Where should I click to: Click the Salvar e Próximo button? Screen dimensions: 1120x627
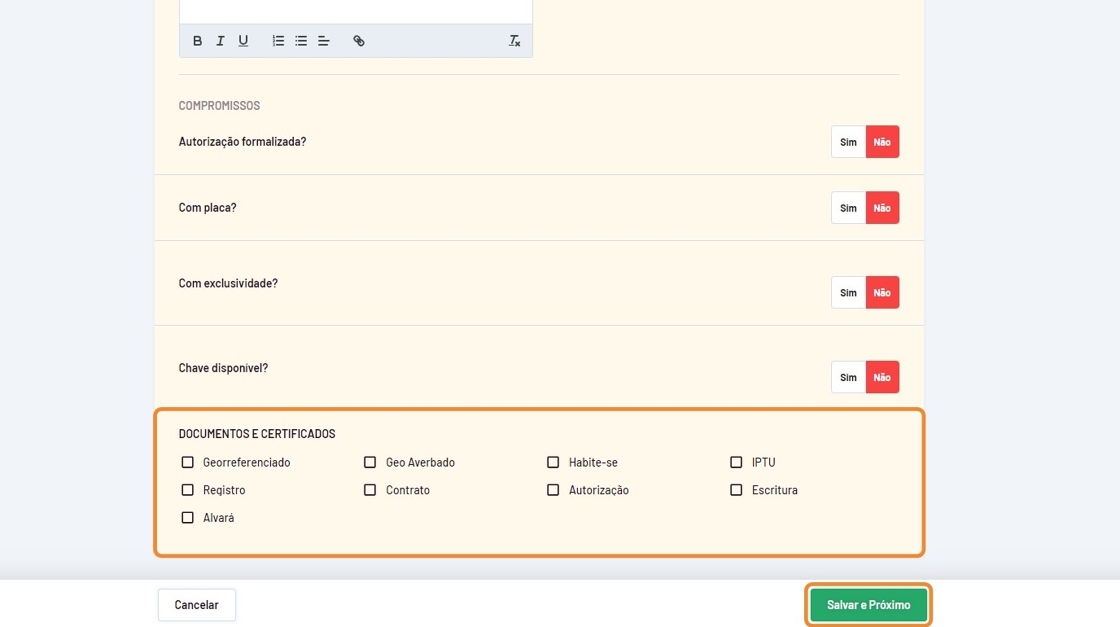(x=868, y=605)
